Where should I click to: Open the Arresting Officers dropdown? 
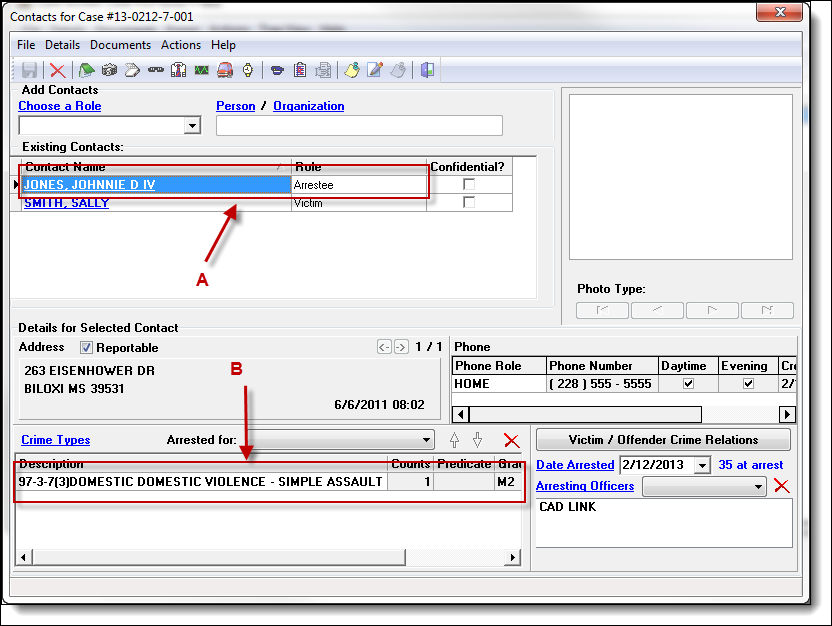(758, 487)
